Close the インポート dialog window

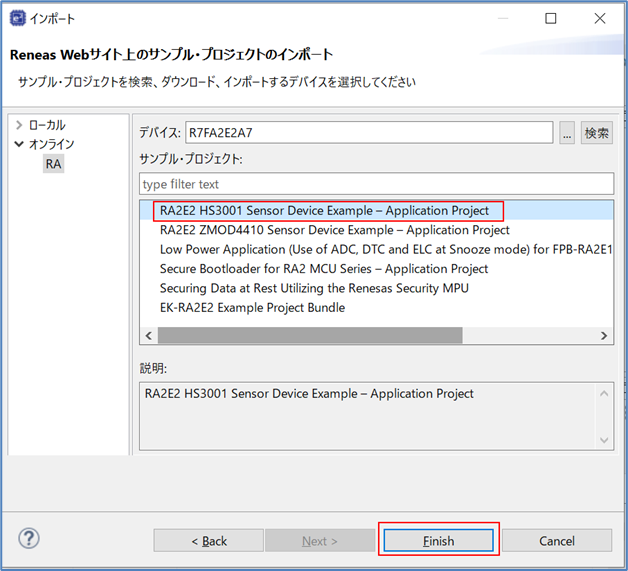600,18
